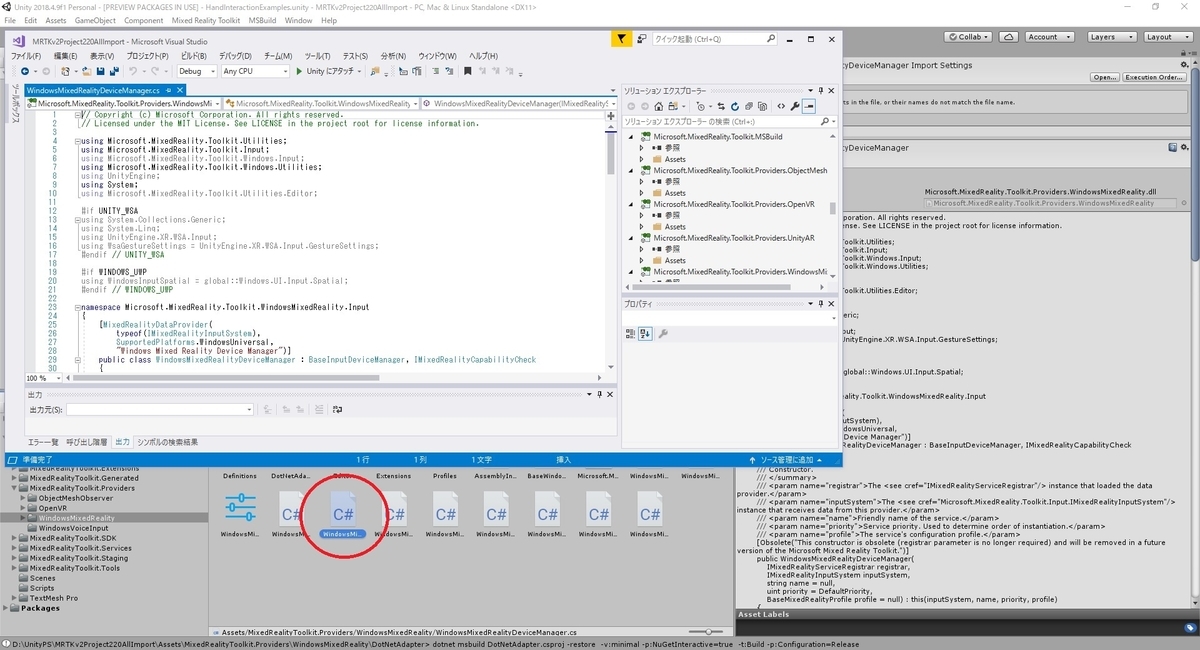Open the Any CPU platform dropdown
The width and height of the screenshot is (1200, 650).
coord(255,71)
